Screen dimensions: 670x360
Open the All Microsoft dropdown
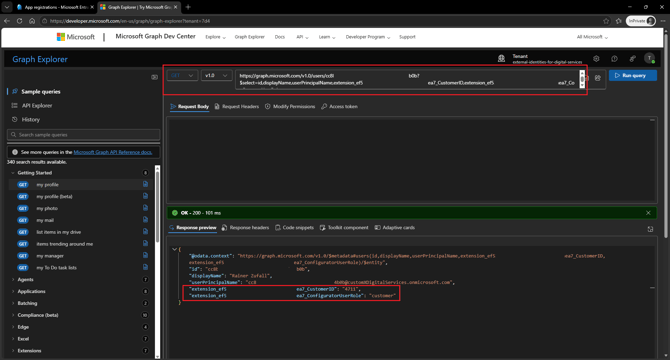pos(592,37)
